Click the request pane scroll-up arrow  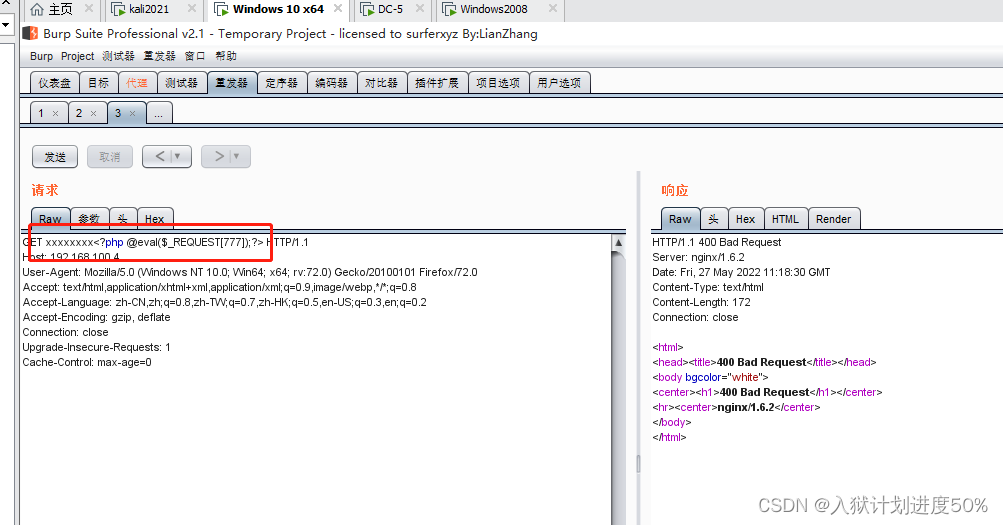tap(619, 243)
